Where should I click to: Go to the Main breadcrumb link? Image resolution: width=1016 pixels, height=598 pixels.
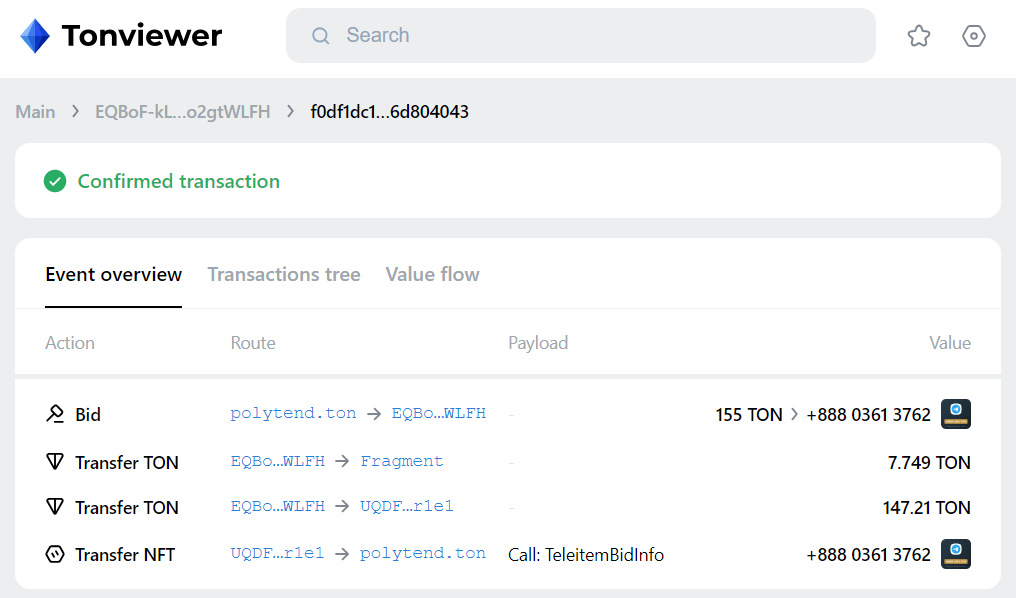coord(36,111)
